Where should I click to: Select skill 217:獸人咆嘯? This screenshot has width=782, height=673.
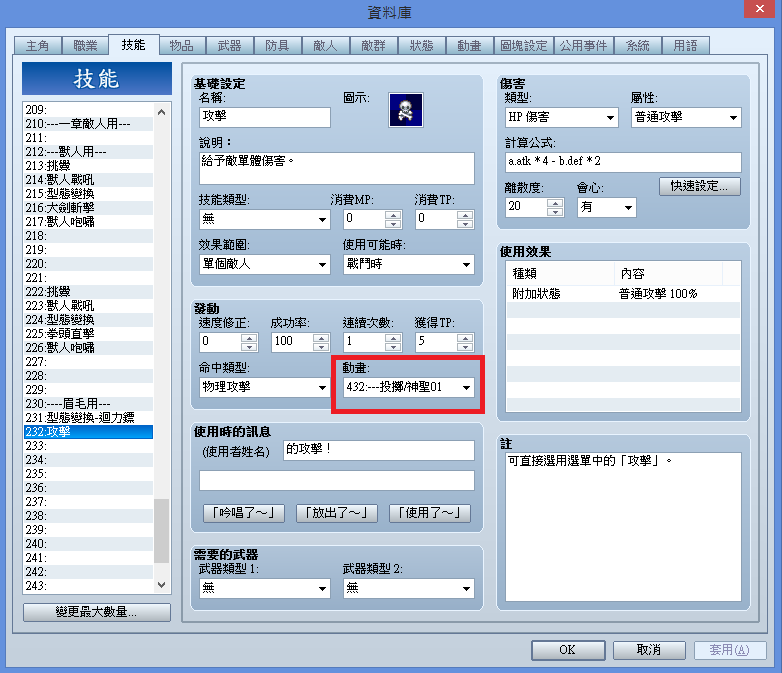89,222
